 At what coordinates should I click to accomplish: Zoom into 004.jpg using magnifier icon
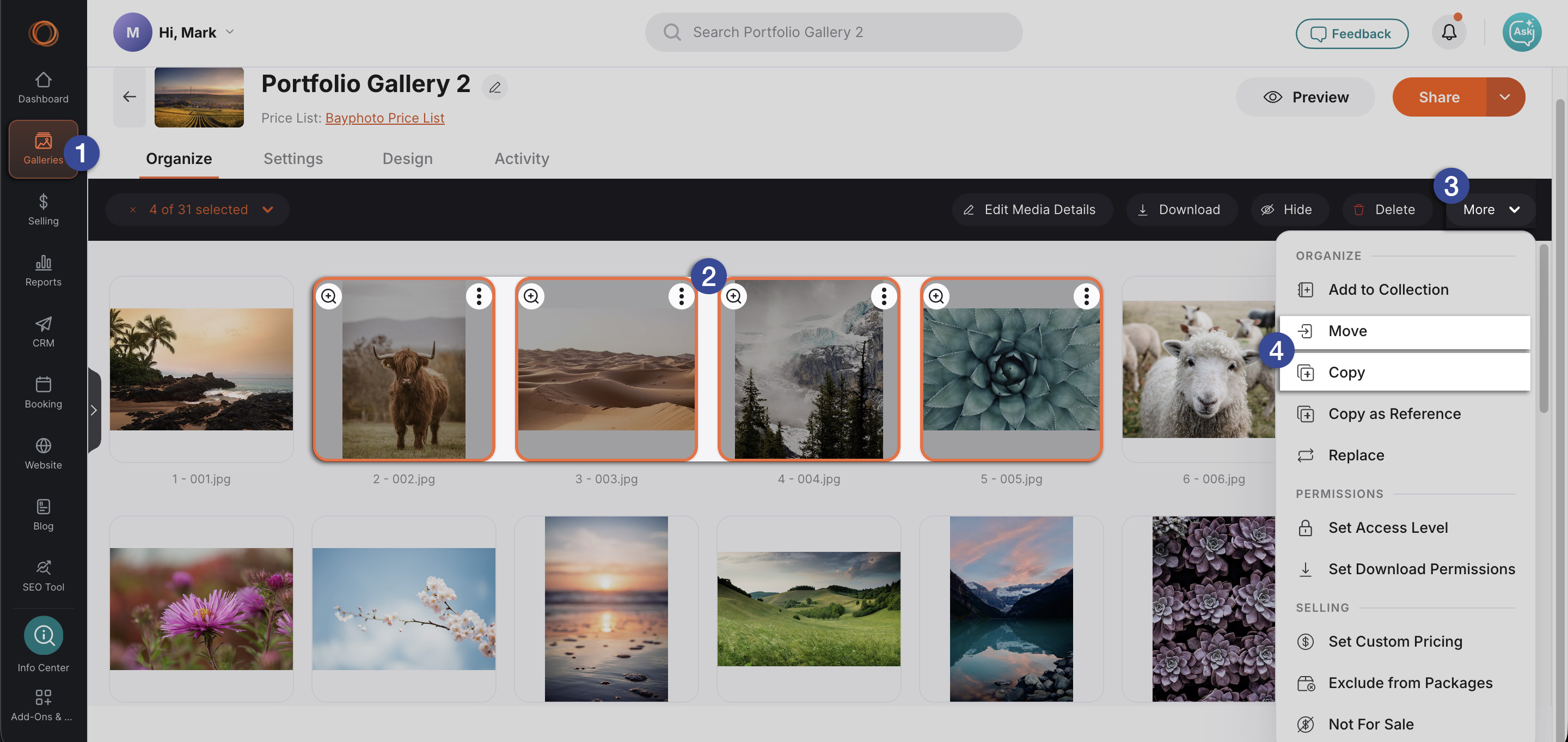point(734,296)
